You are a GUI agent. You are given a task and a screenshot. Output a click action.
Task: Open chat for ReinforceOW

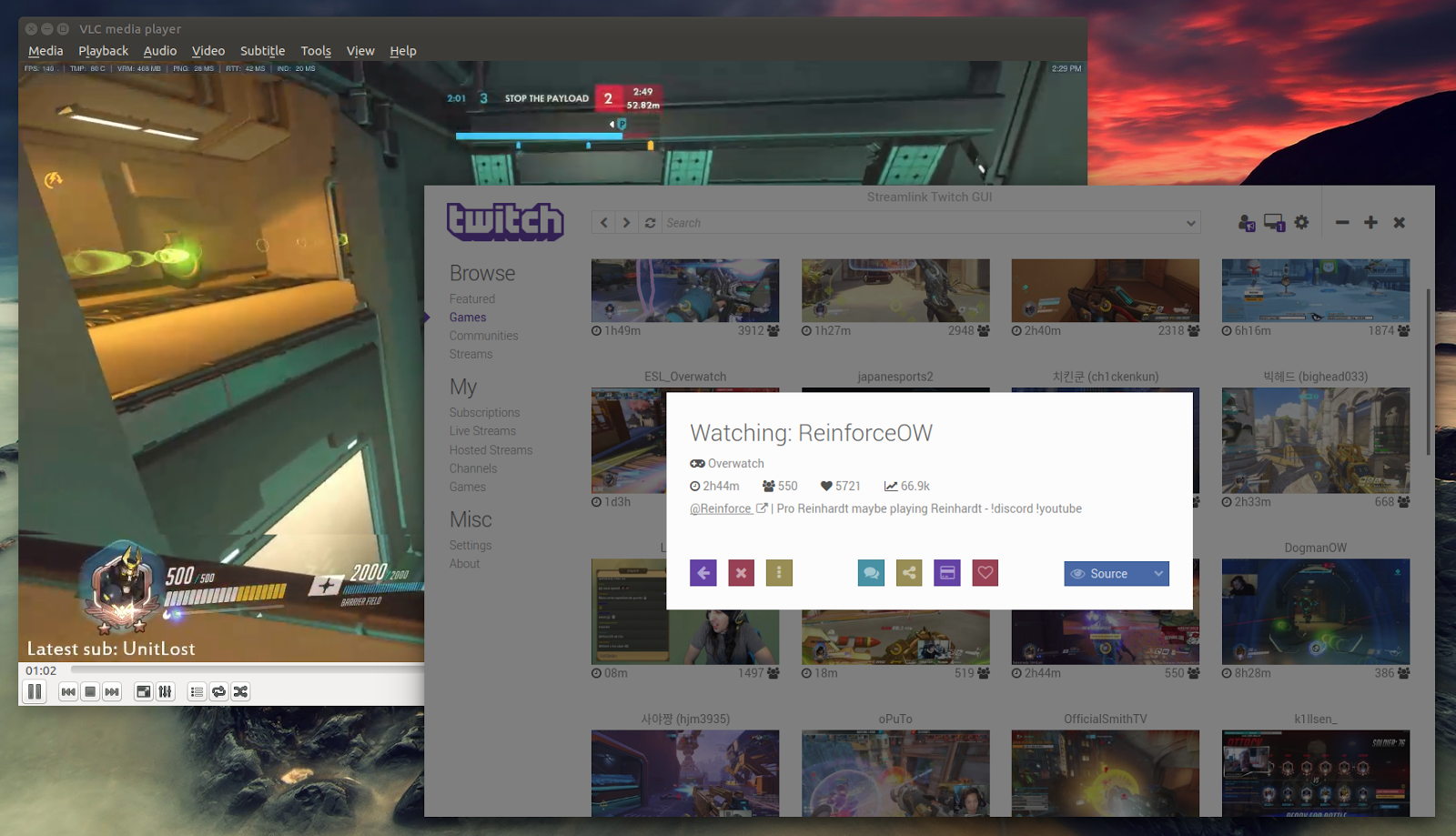(x=871, y=573)
